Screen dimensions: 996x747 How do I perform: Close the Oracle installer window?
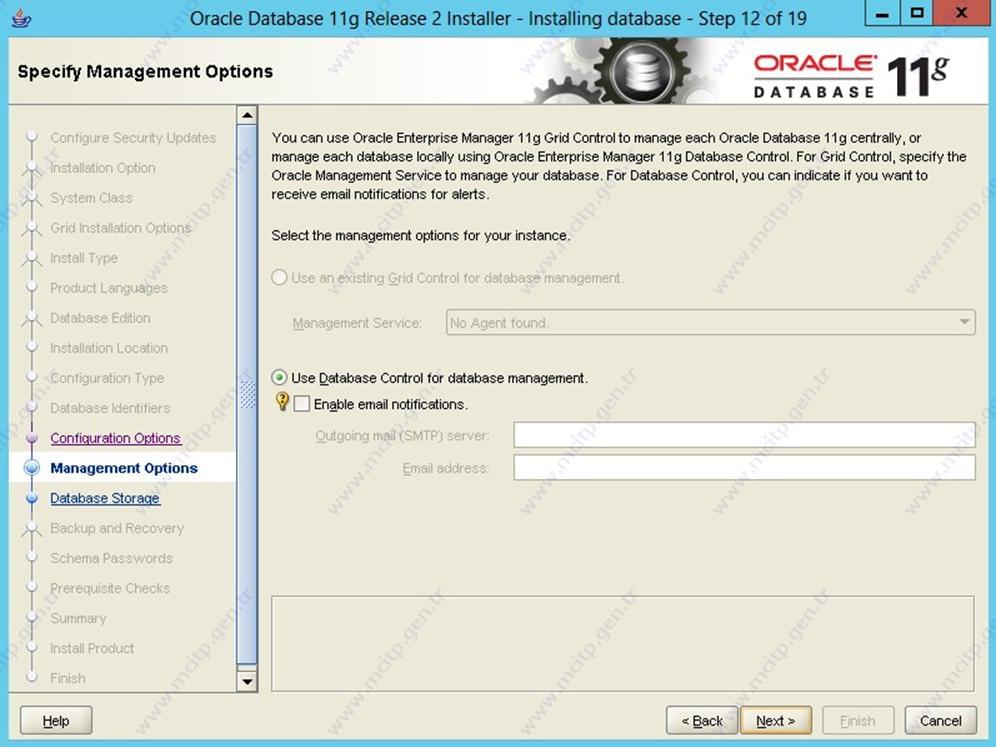pyautogui.click(x=961, y=14)
